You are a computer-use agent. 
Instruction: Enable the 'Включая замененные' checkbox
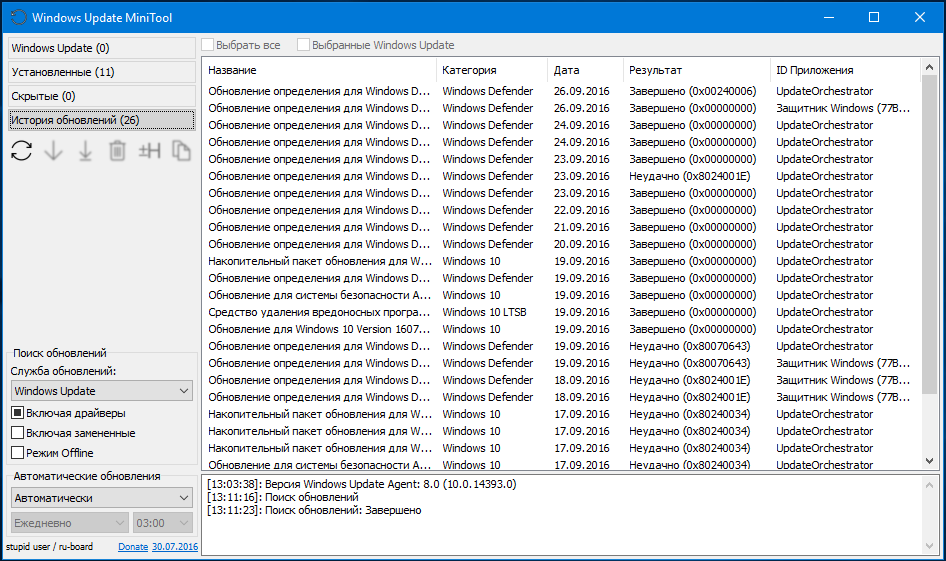17,433
